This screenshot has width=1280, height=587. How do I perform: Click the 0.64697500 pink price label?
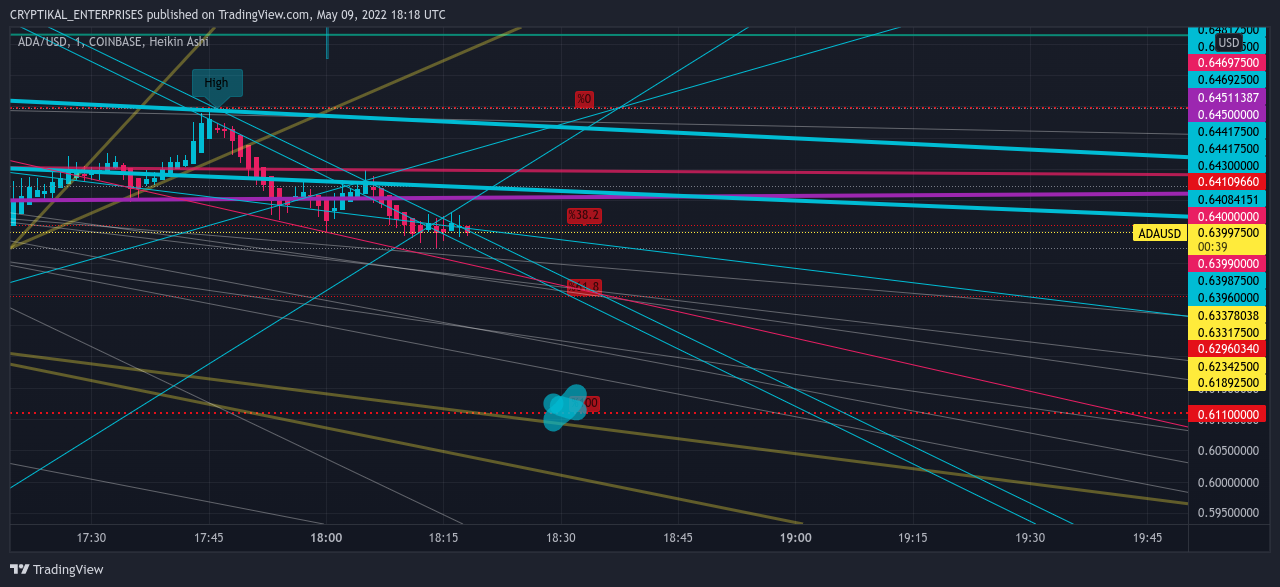(1227, 62)
